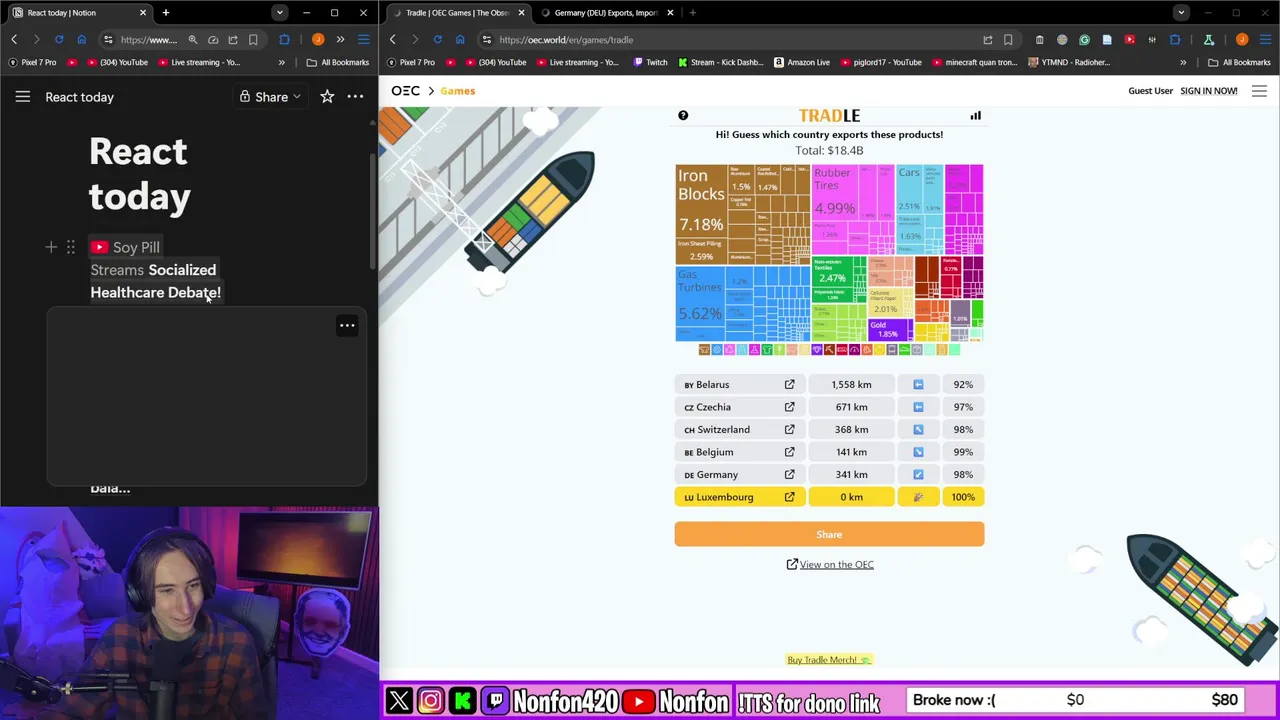
Task: Go back in the Notion browser window
Action: (x=14, y=40)
